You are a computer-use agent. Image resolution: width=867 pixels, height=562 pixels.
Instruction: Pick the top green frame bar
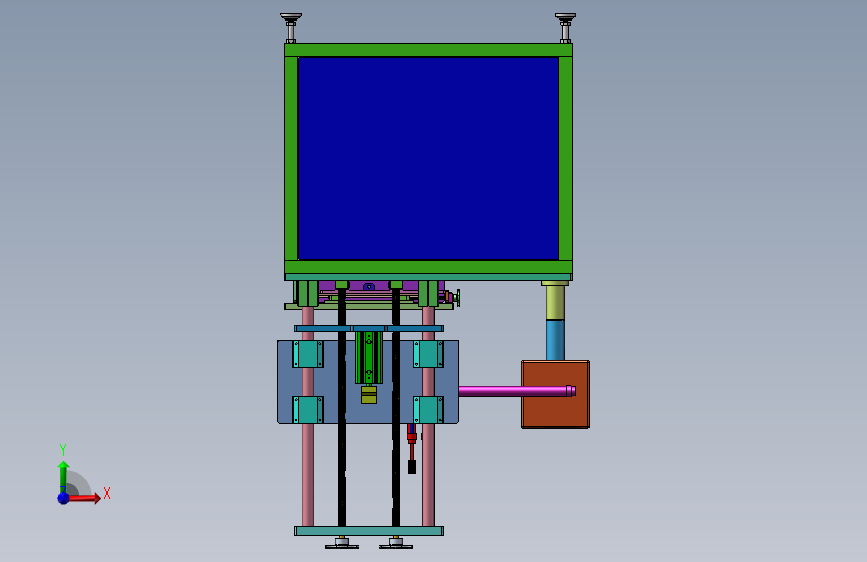[429, 50]
